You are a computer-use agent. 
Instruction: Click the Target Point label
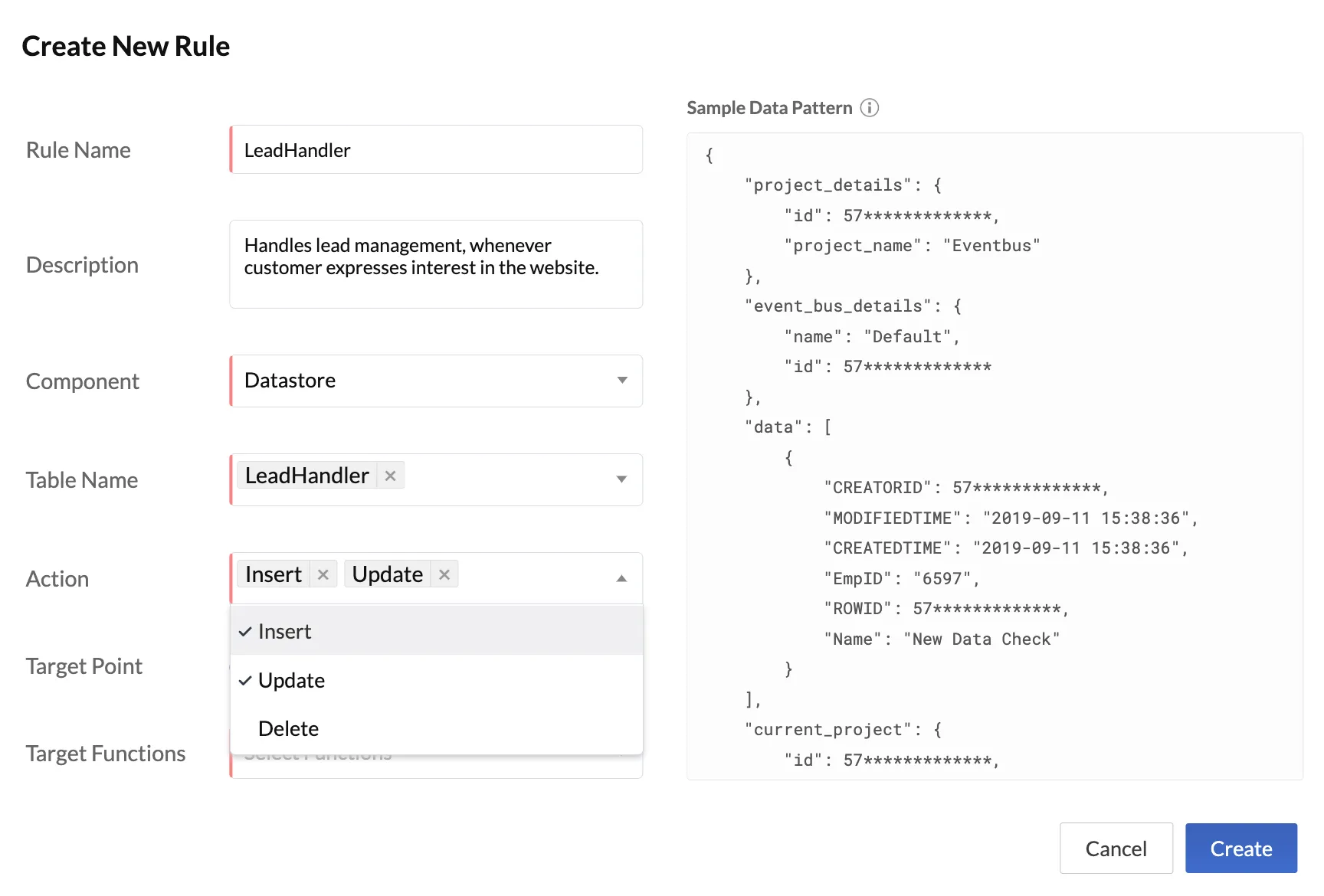tap(84, 666)
